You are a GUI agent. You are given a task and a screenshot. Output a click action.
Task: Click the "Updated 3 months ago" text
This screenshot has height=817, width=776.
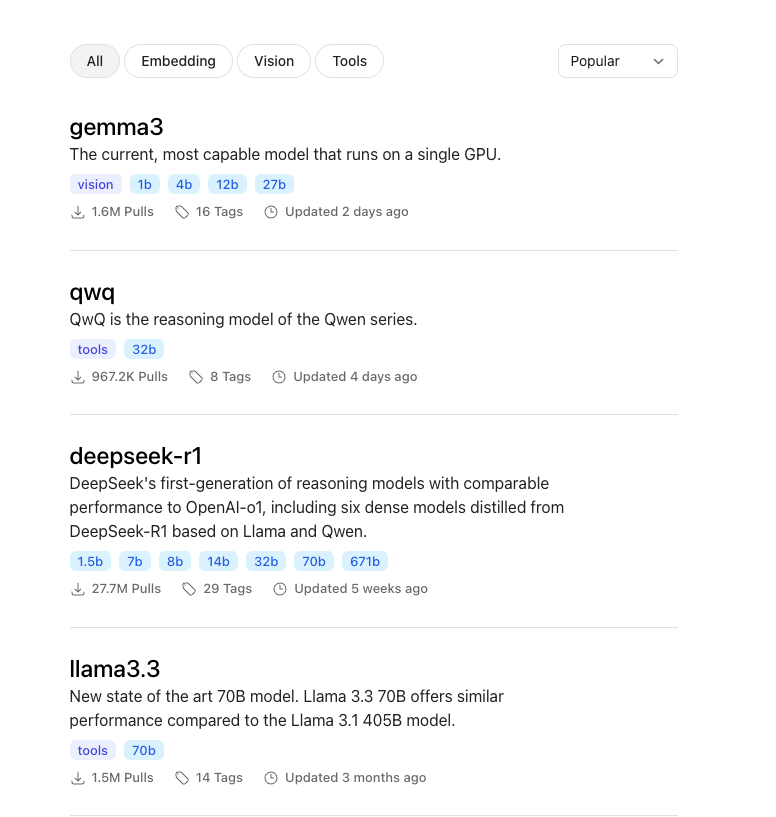click(x=355, y=777)
